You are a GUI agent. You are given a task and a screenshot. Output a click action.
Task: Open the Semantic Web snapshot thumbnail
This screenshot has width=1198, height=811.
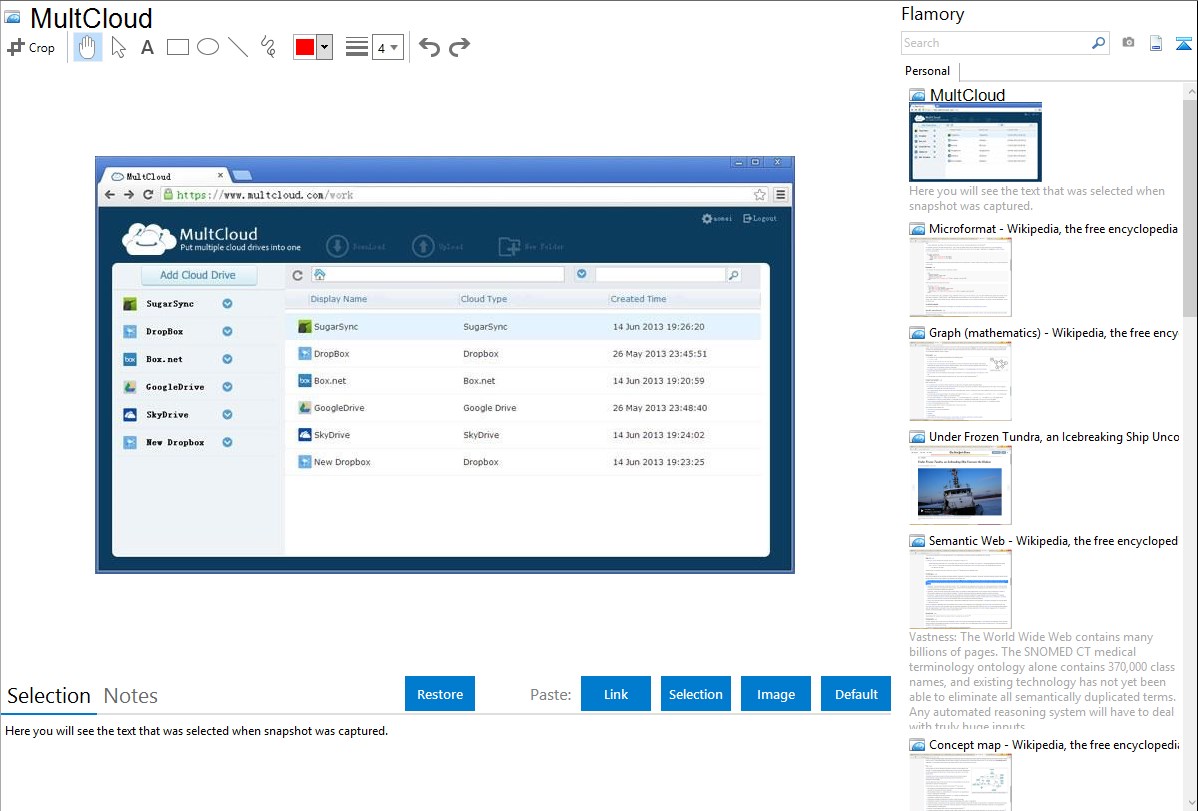tap(960, 588)
